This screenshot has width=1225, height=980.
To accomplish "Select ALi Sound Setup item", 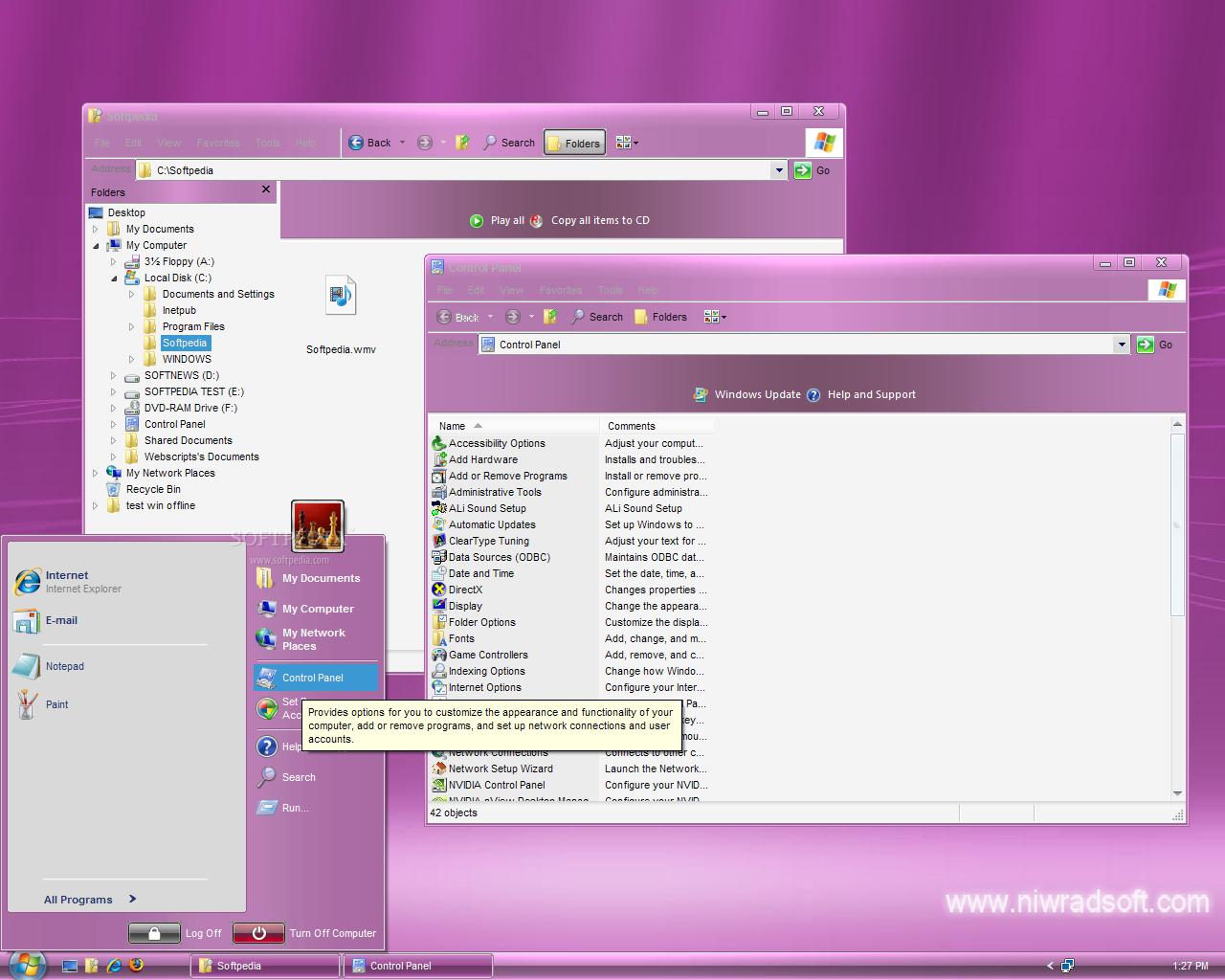I will click(479, 508).
